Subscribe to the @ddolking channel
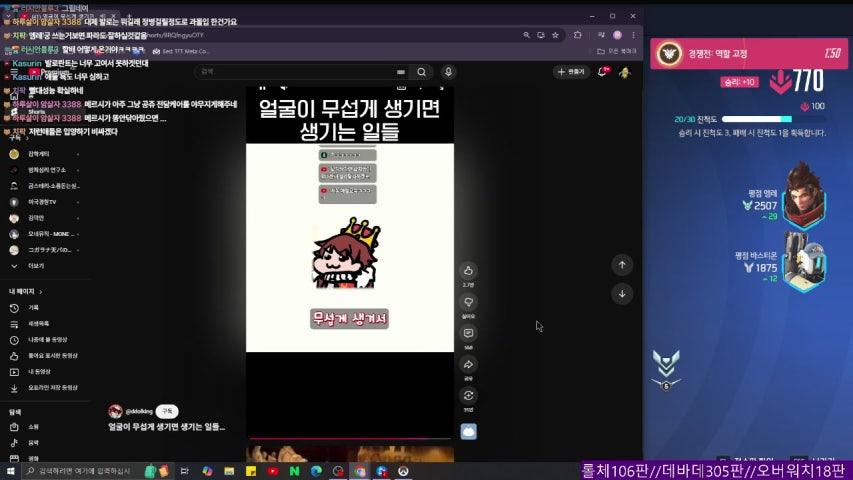 tap(167, 411)
